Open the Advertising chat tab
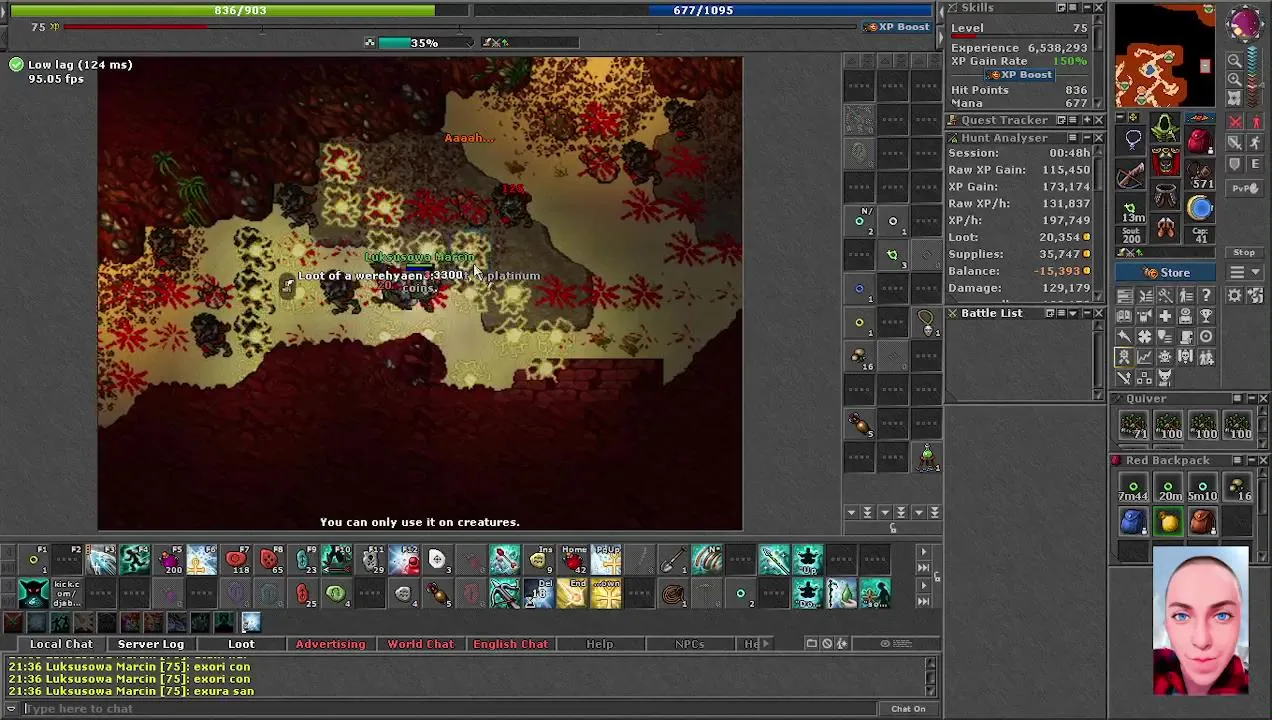This screenshot has width=1272, height=720. pyautogui.click(x=330, y=644)
